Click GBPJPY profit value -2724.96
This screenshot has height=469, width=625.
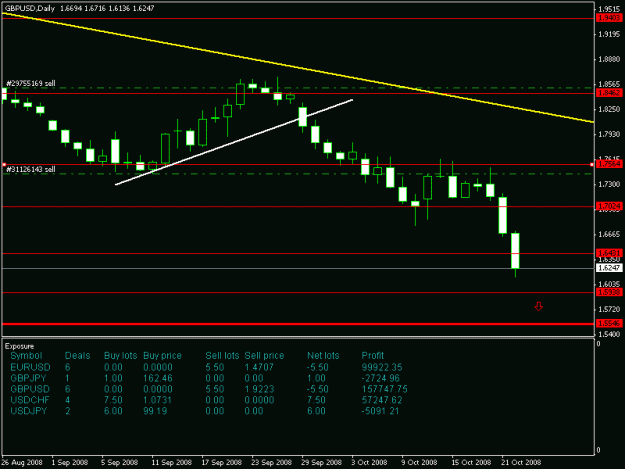tap(380, 378)
